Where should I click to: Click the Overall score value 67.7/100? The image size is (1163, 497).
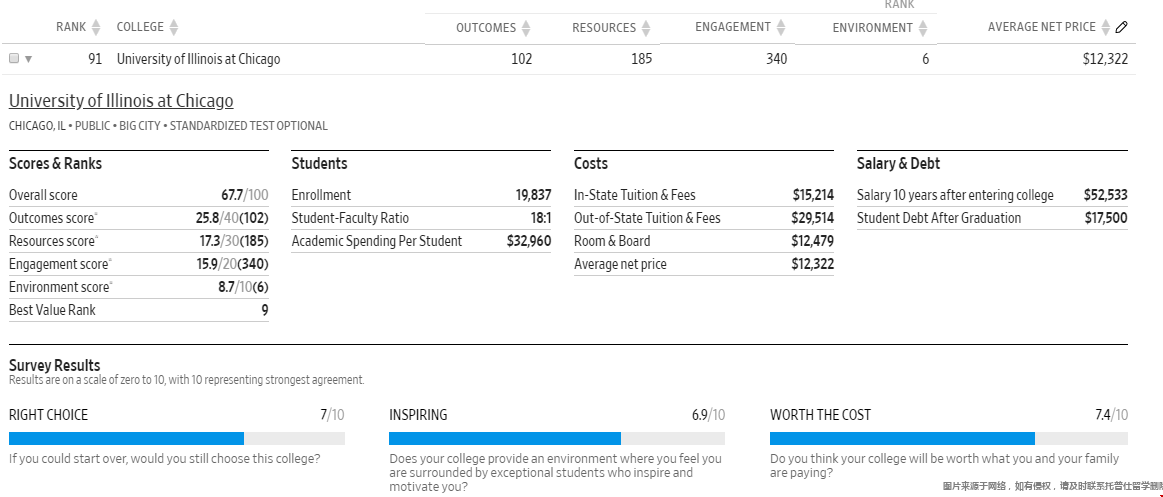click(x=245, y=195)
